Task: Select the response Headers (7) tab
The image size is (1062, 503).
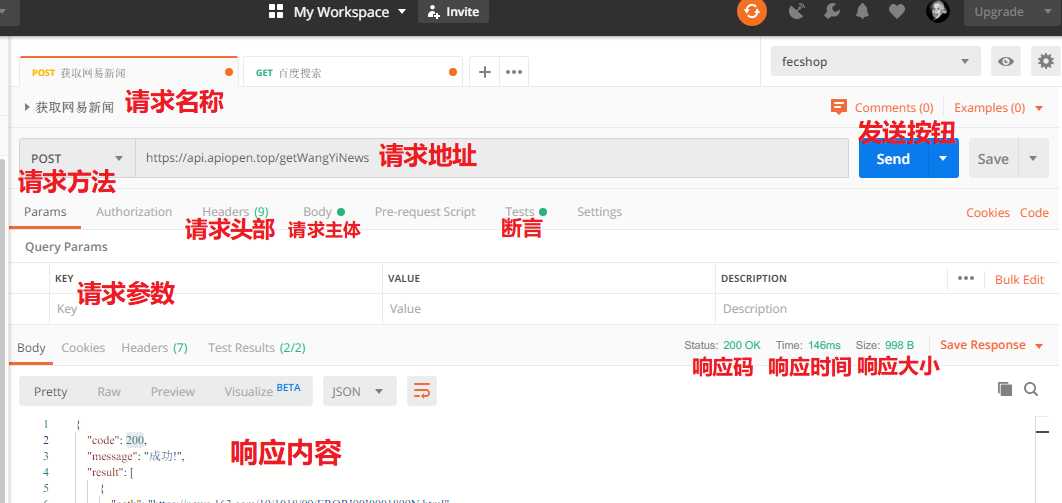Action: [x=154, y=348]
